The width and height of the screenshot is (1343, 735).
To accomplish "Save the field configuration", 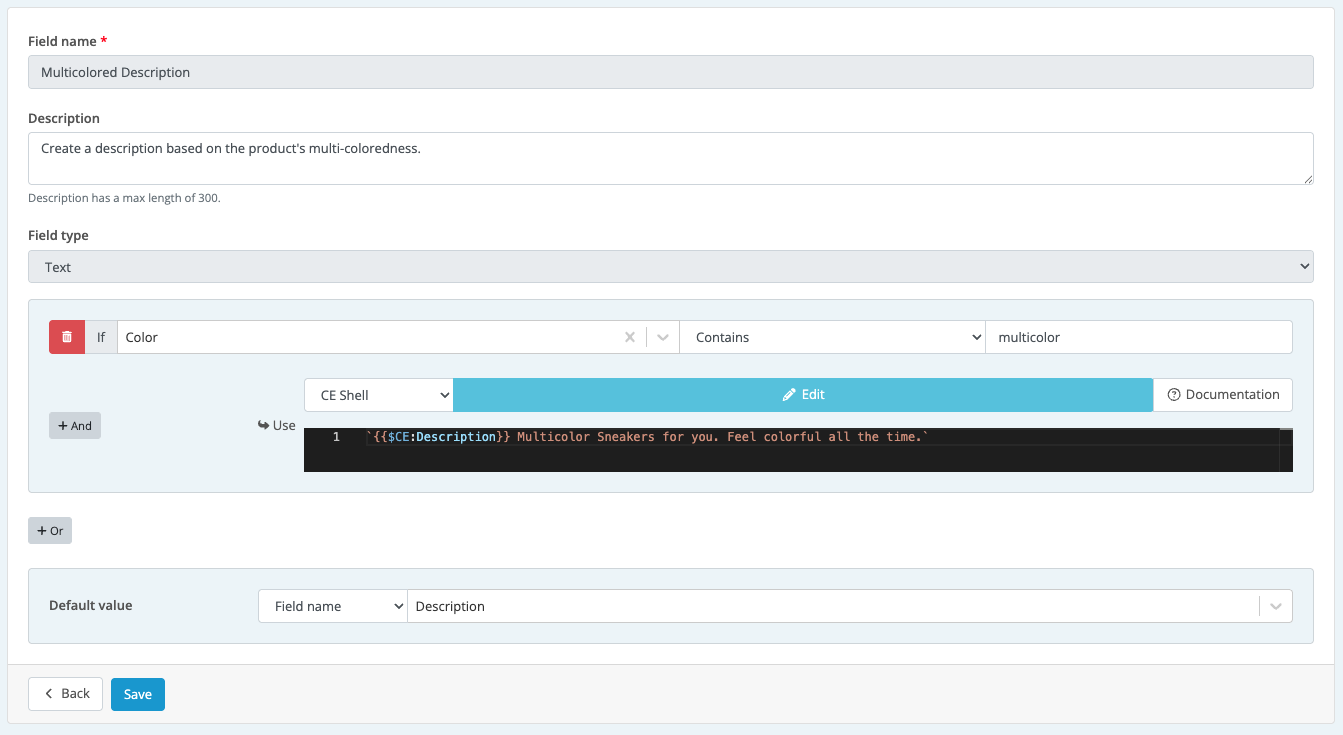I will (137, 693).
